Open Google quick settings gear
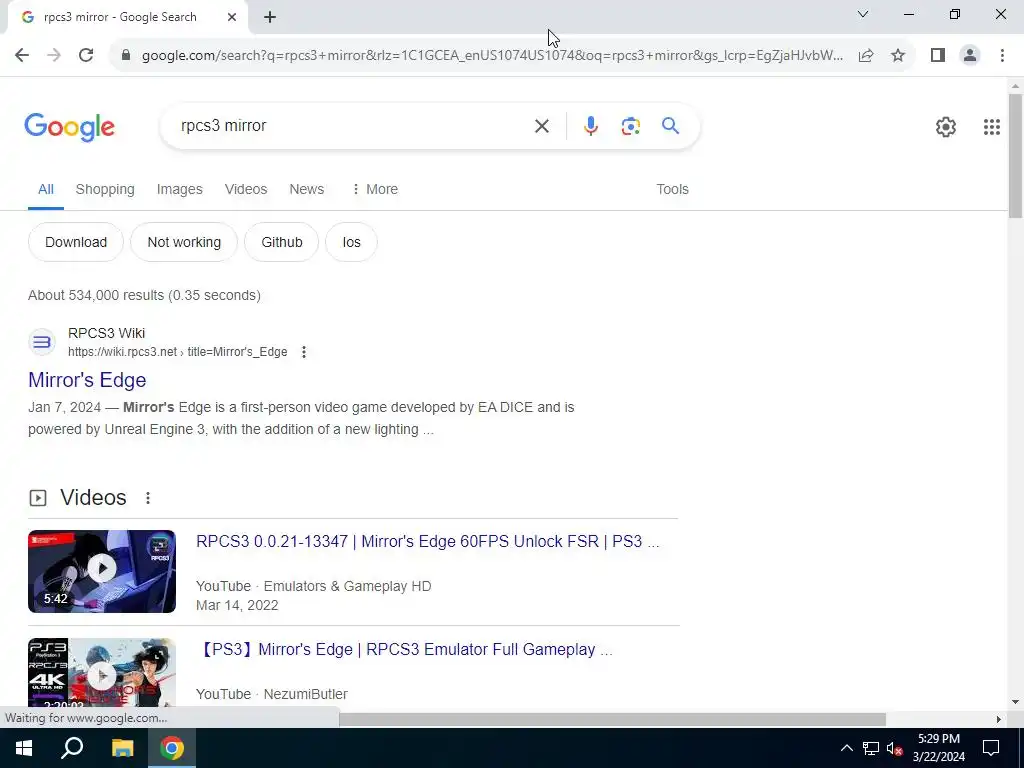Image resolution: width=1024 pixels, height=768 pixels. (x=946, y=127)
